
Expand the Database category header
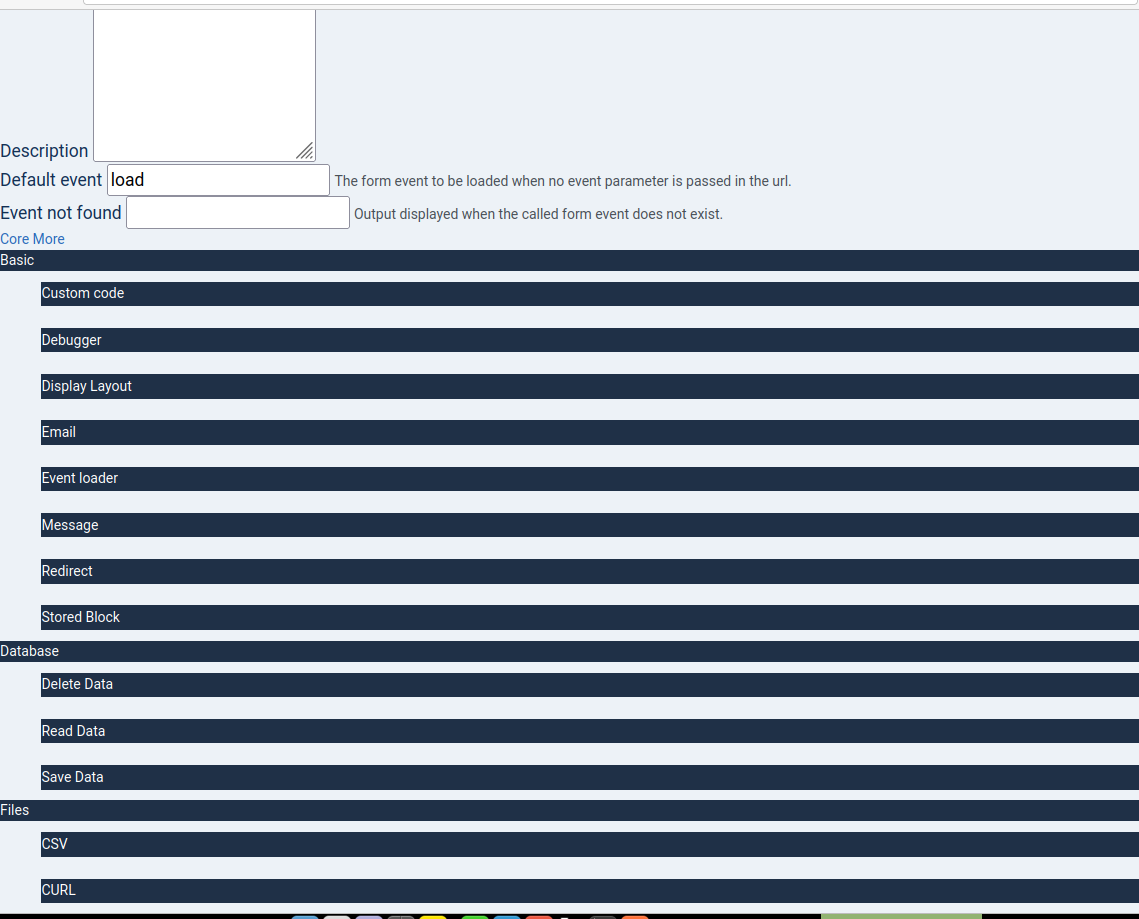tap(570, 651)
